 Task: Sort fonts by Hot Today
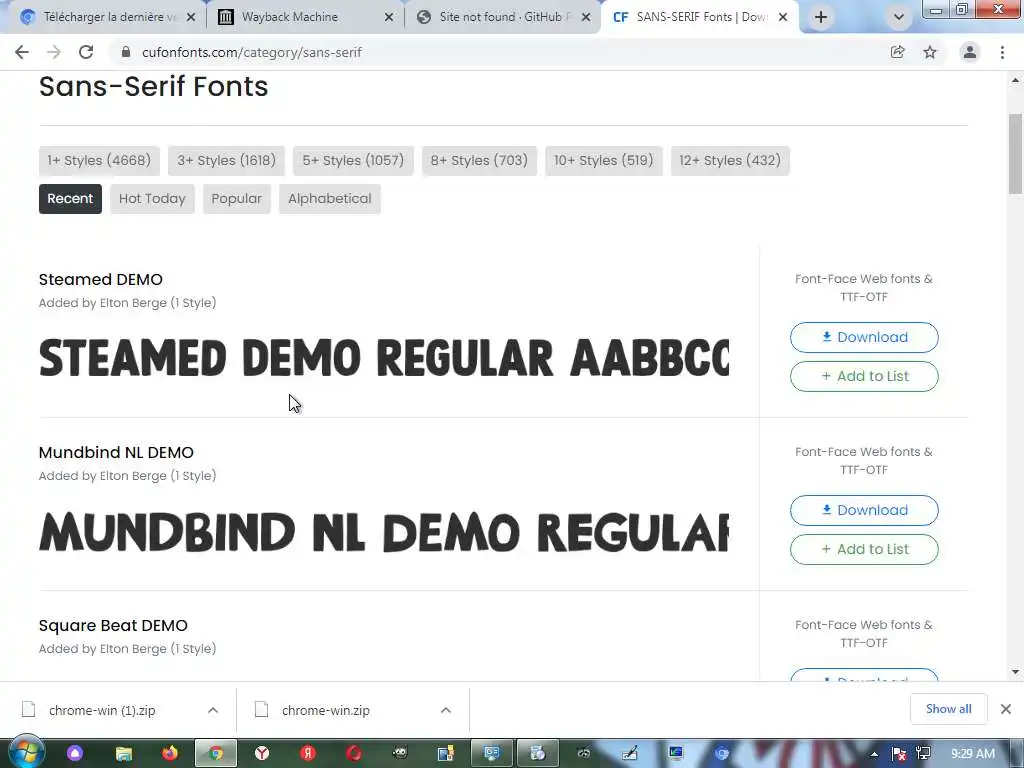coord(152,199)
